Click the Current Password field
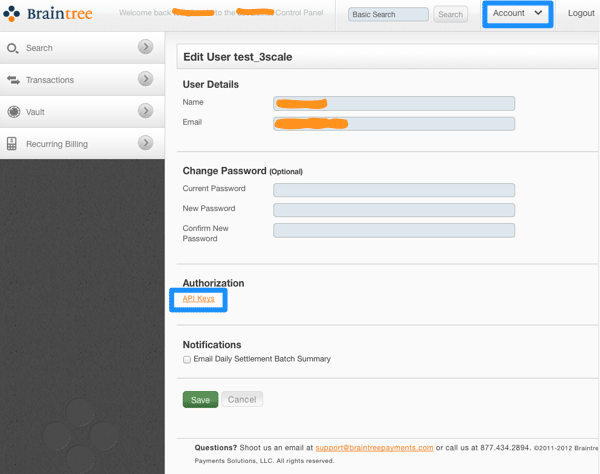This screenshot has height=474, width=600. click(394, 190)
